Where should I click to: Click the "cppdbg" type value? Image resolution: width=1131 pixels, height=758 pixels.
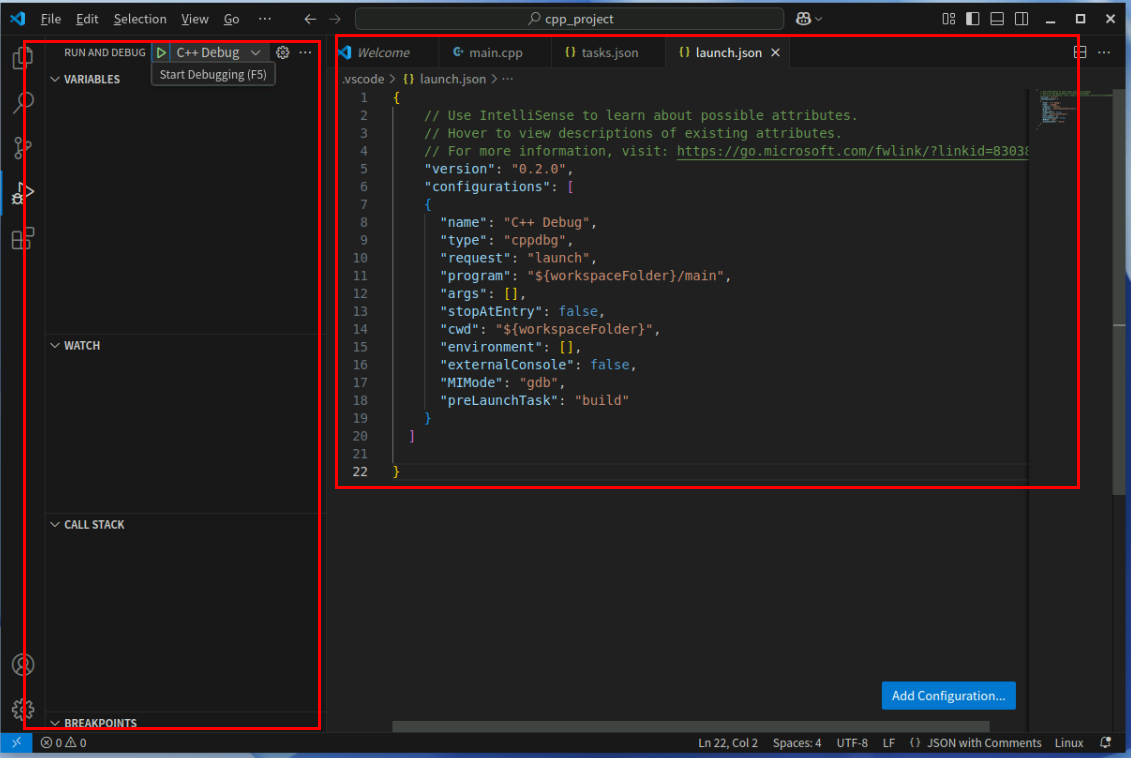pyautogui.click(x=534, y=240)
